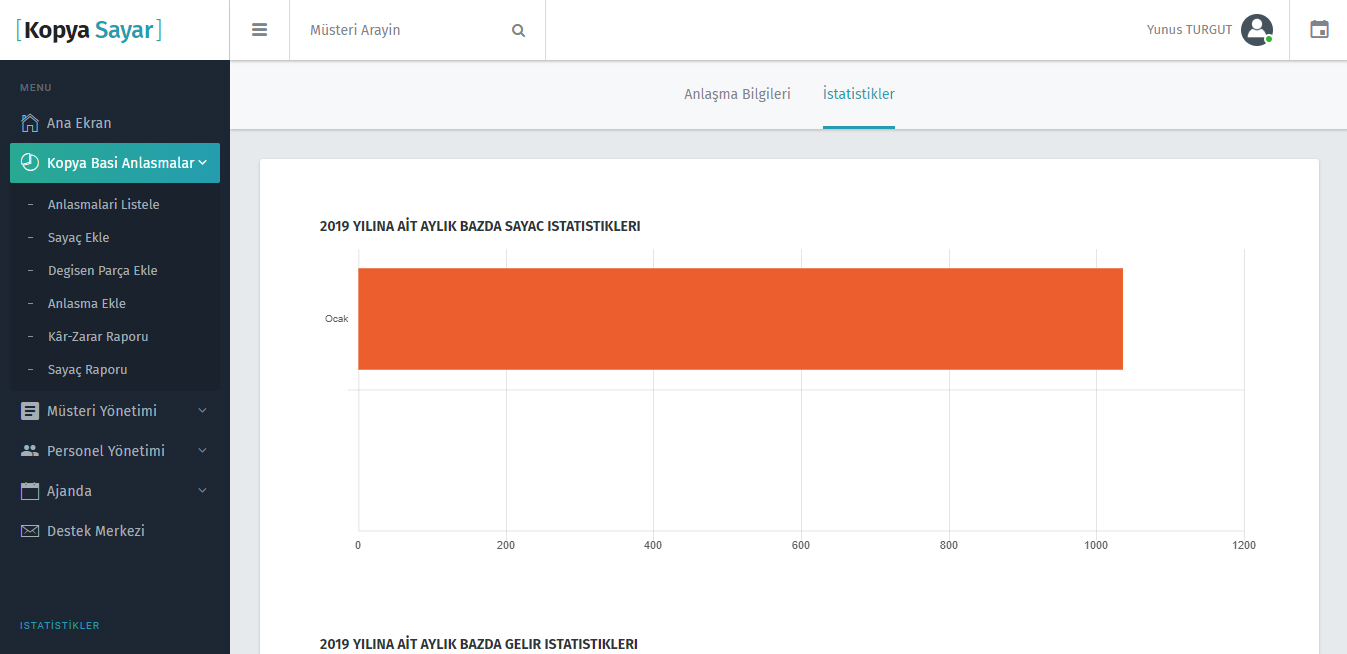This screenshot has height=654, width=1347.
Task: Click the Ana Ekran home icon
Action: pyautogui.click(x=30, y=123)
